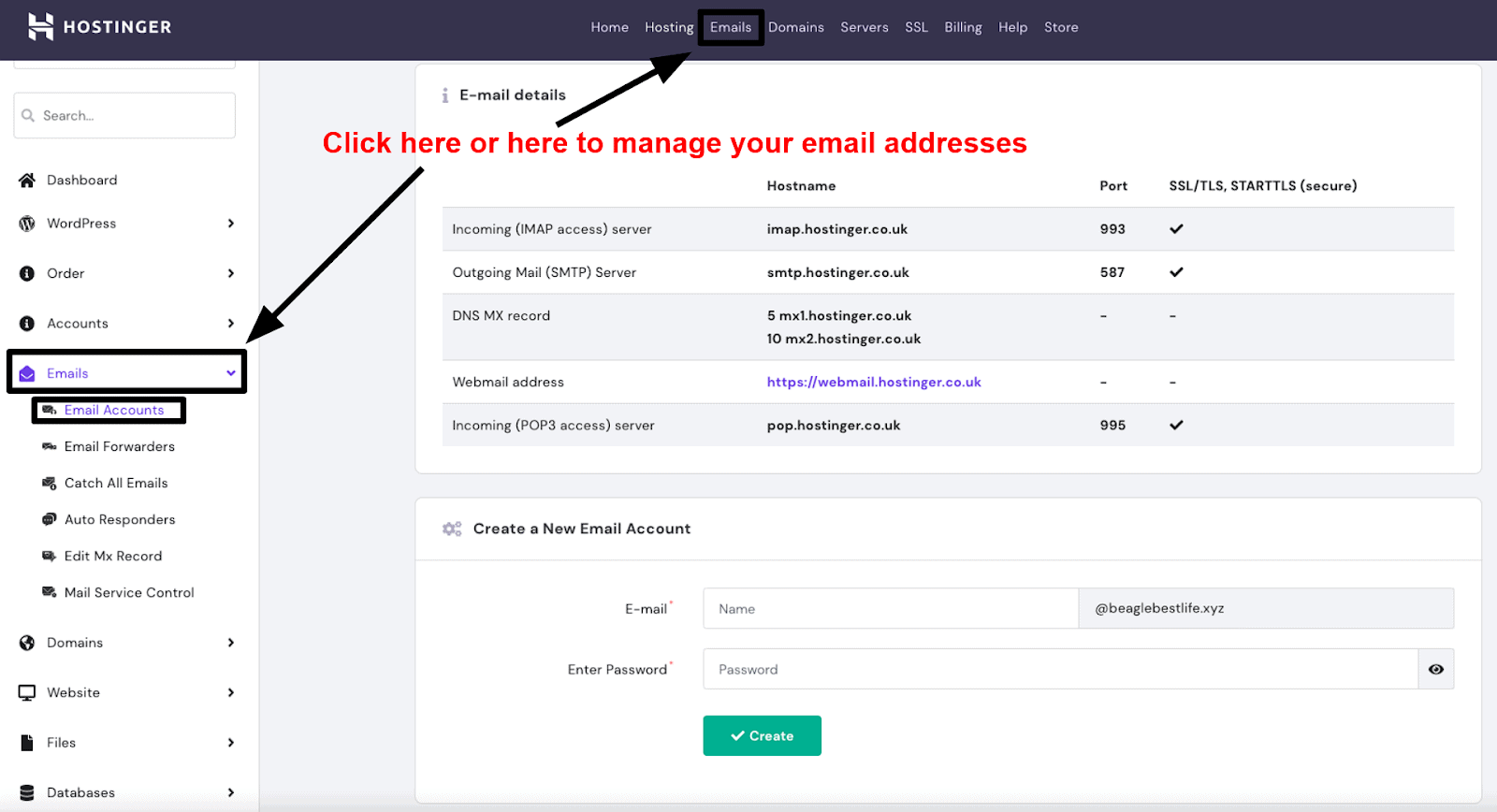The height and width of the screenshot is (812, 1497).
Task: Collapse the Emails sidebar section chevron
Action: tap(230, 373)
